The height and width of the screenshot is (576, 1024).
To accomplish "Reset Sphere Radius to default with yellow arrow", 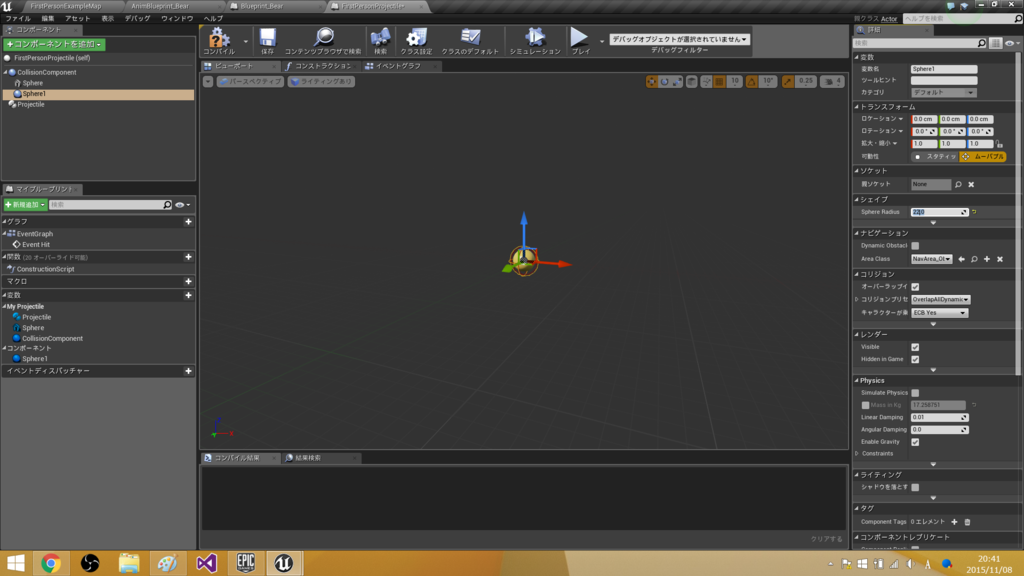I will pos(974,212).
